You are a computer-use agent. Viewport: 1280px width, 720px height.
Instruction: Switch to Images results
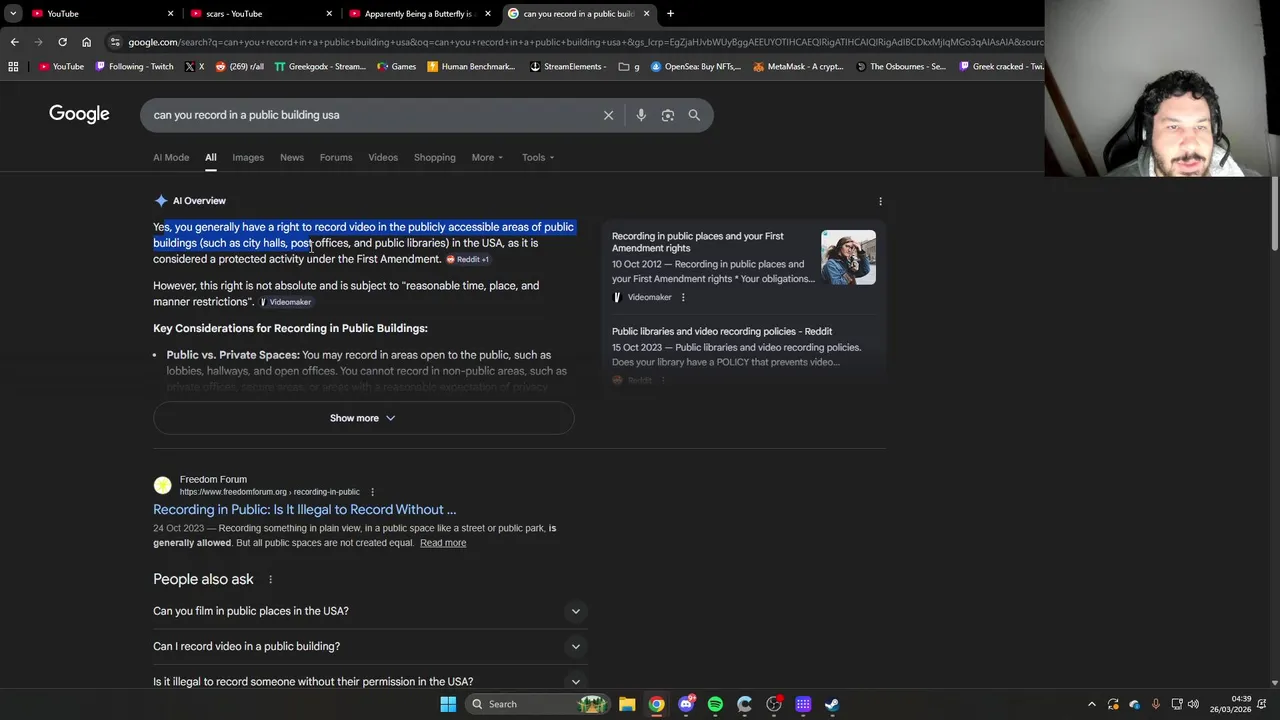248,157
